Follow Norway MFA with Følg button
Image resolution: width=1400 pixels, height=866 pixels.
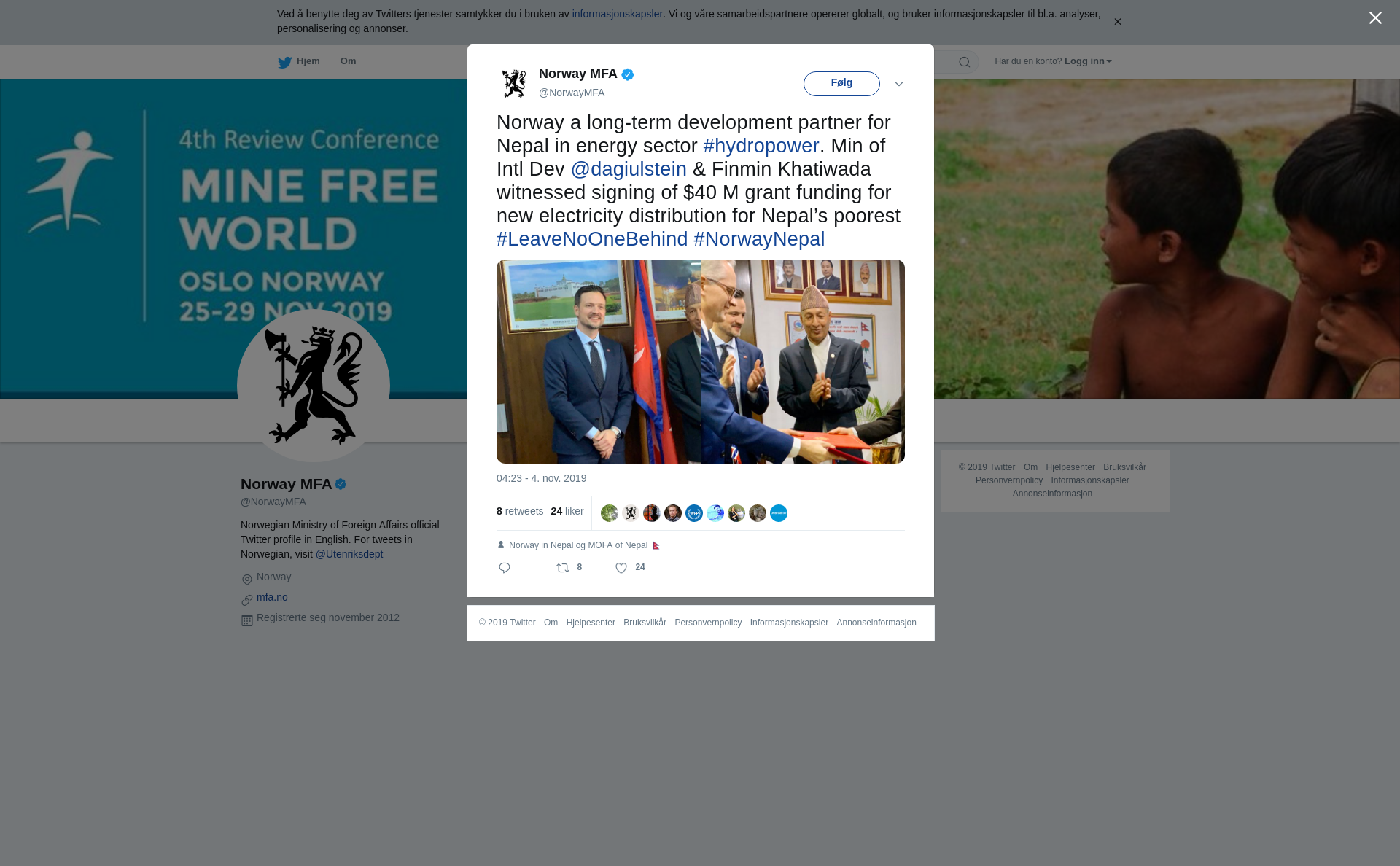841,83
